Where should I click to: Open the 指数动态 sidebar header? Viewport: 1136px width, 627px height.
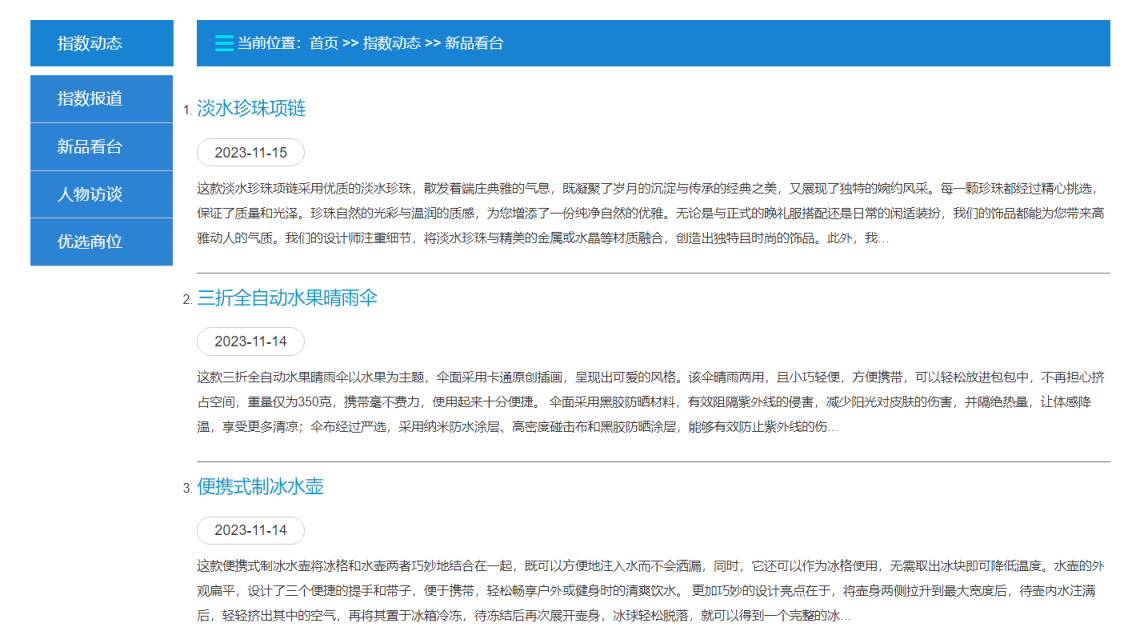[x=101, y=43]
